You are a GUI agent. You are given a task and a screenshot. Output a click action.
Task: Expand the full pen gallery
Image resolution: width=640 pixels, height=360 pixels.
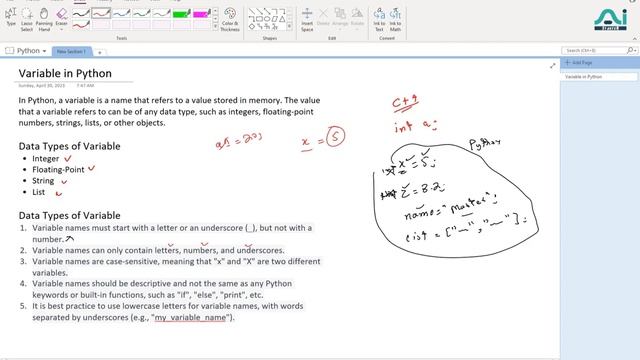click(216, 27)
